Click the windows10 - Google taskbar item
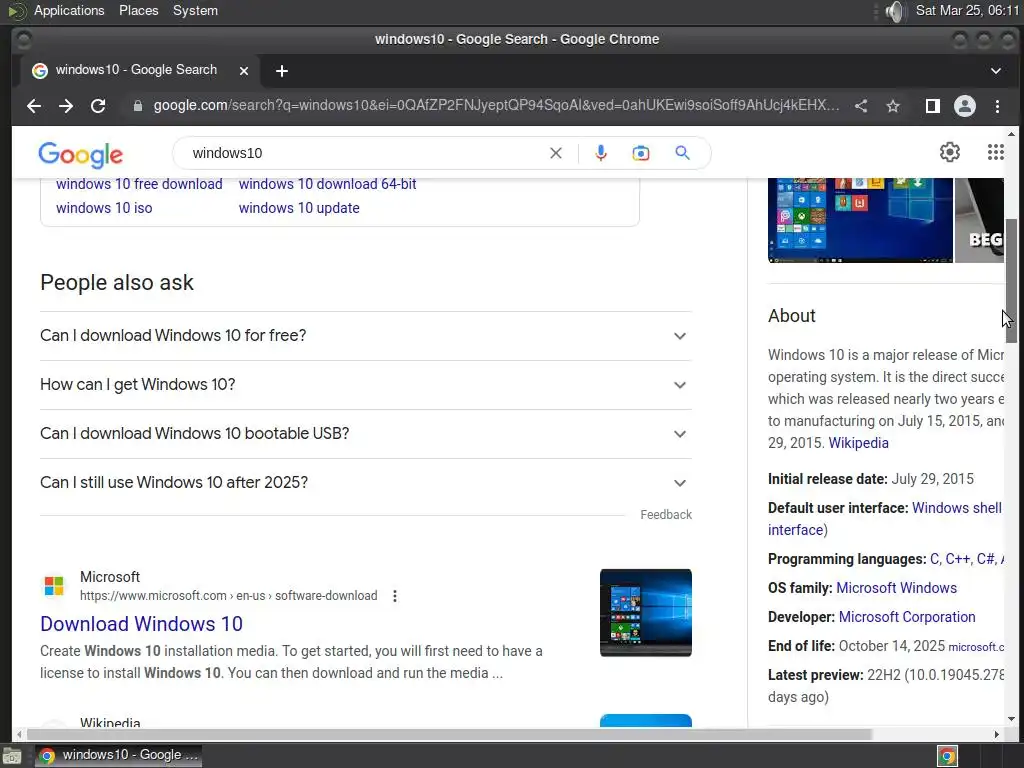This screenshot has height=768, width=1024. pos(118,755)
